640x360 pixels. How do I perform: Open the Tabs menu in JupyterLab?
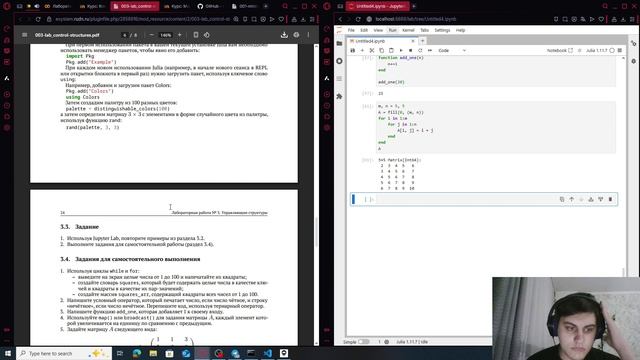(x=424, y=30)
